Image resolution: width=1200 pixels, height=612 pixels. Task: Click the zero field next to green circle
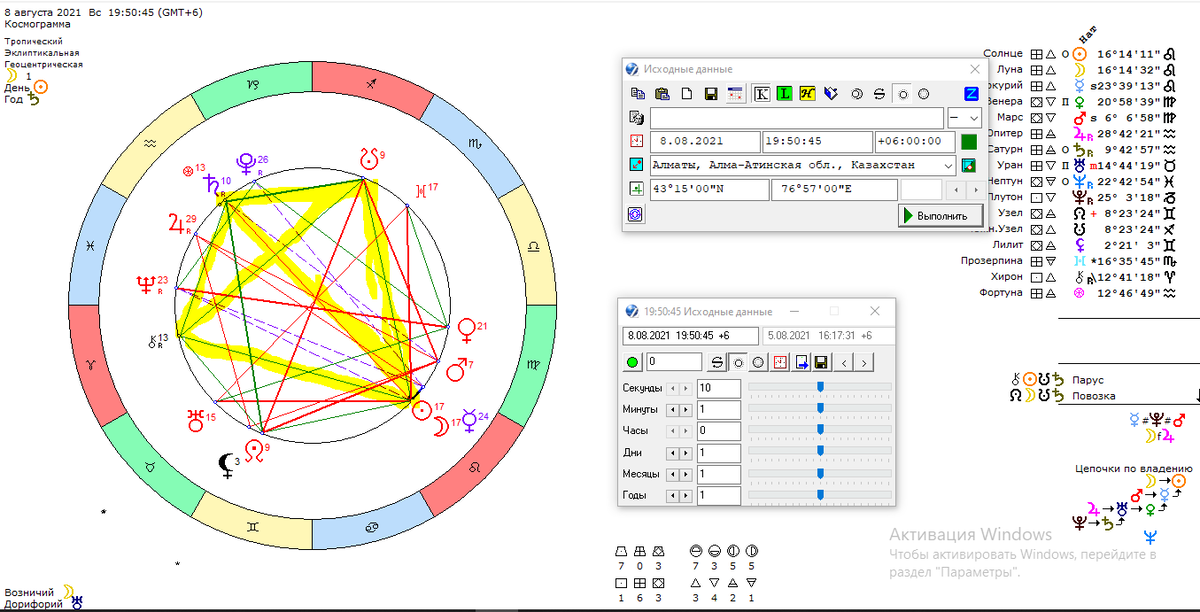[x=674, y=362]
